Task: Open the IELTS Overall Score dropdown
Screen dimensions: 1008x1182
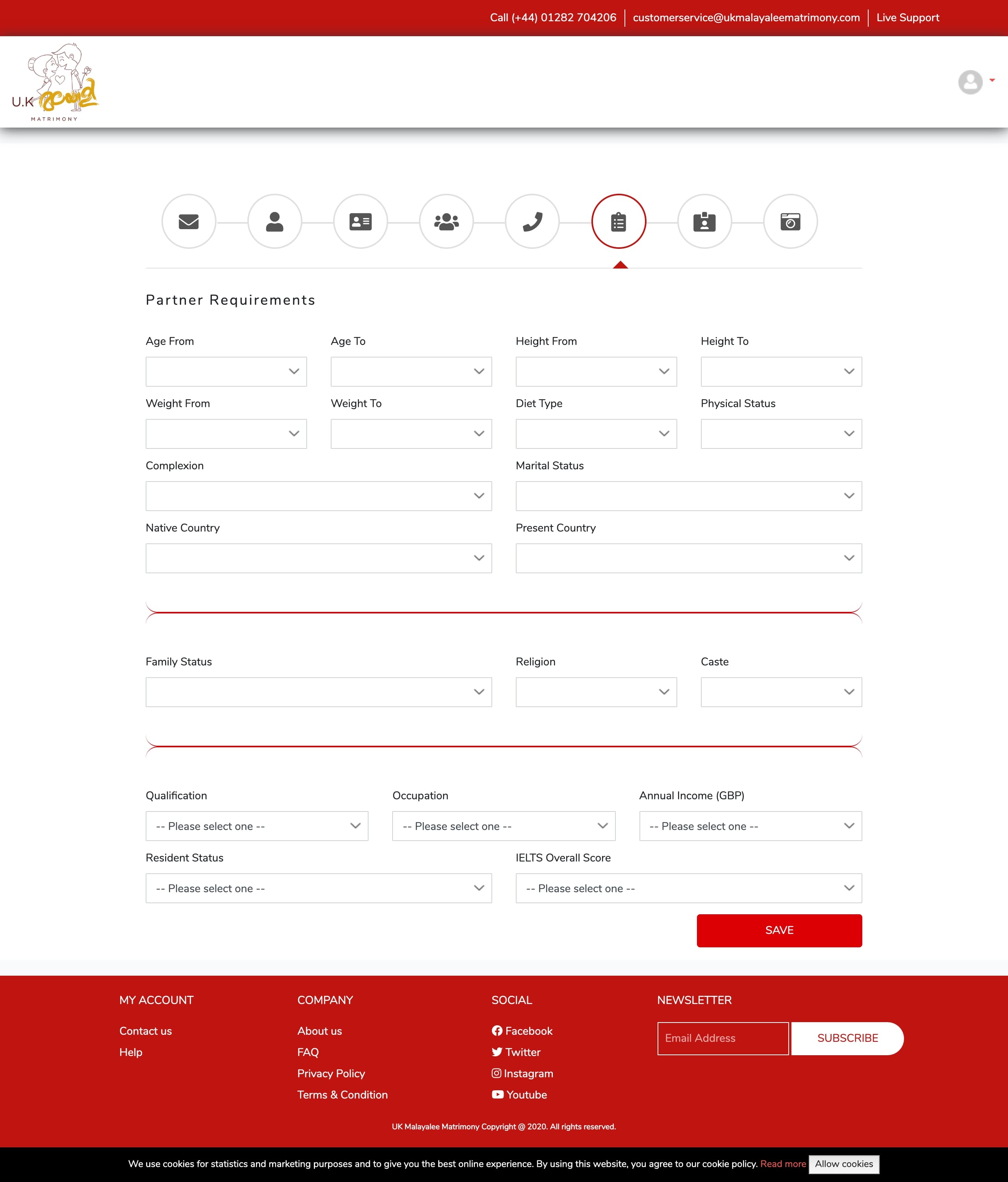Action: pyautogui.click(x=689, y=888)
